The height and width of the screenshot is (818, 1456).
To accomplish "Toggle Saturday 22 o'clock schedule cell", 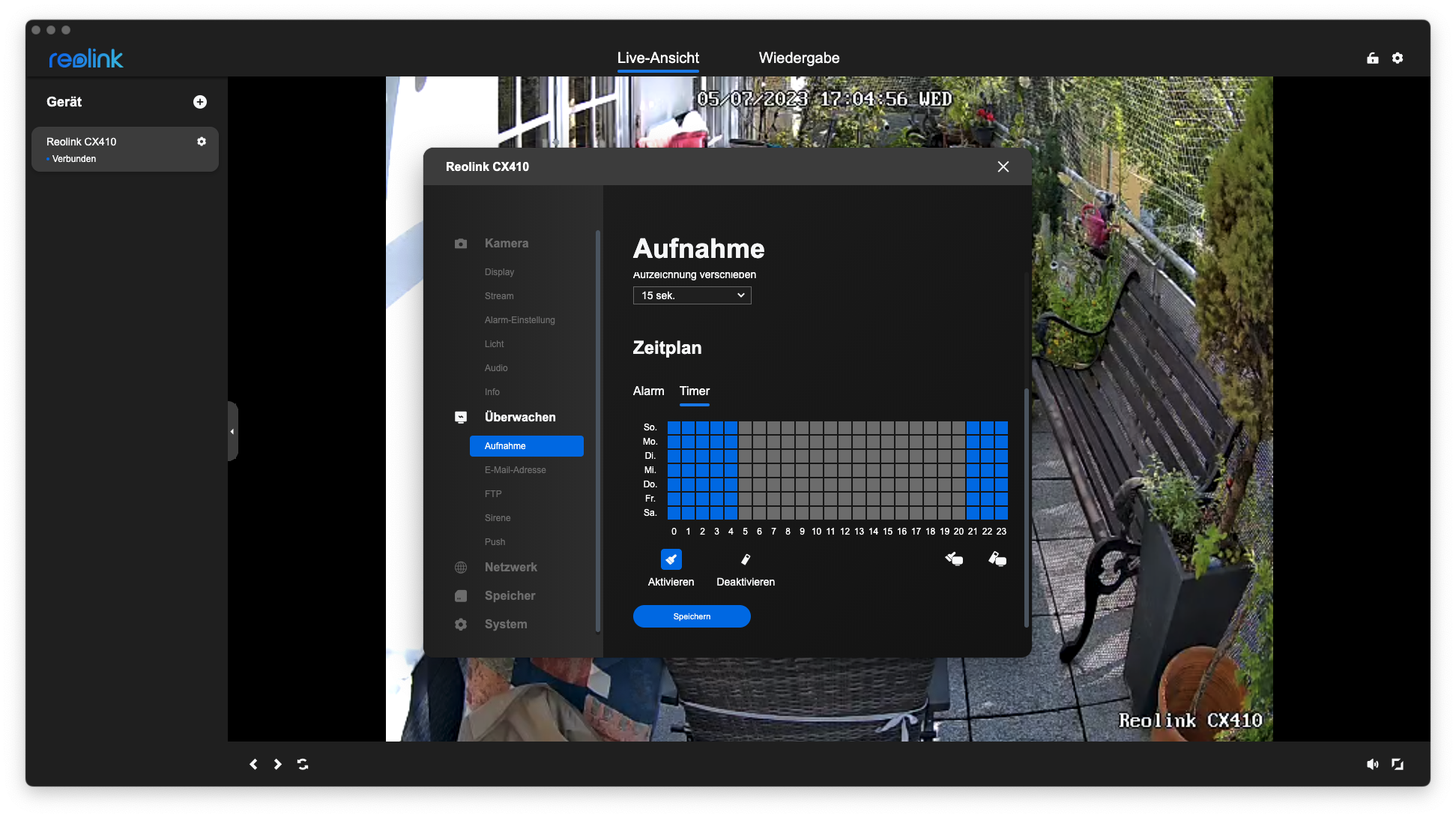I will tap(987, 513).
